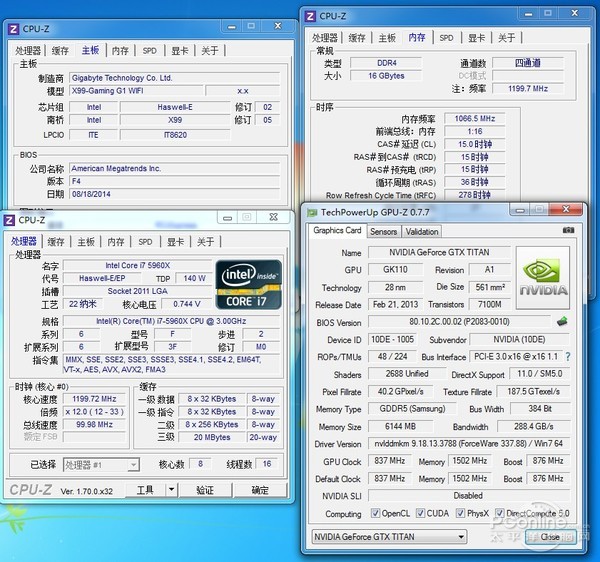Click the GPU-Z screenshot camera icon
600x562 pixels.
pos(568,230)
